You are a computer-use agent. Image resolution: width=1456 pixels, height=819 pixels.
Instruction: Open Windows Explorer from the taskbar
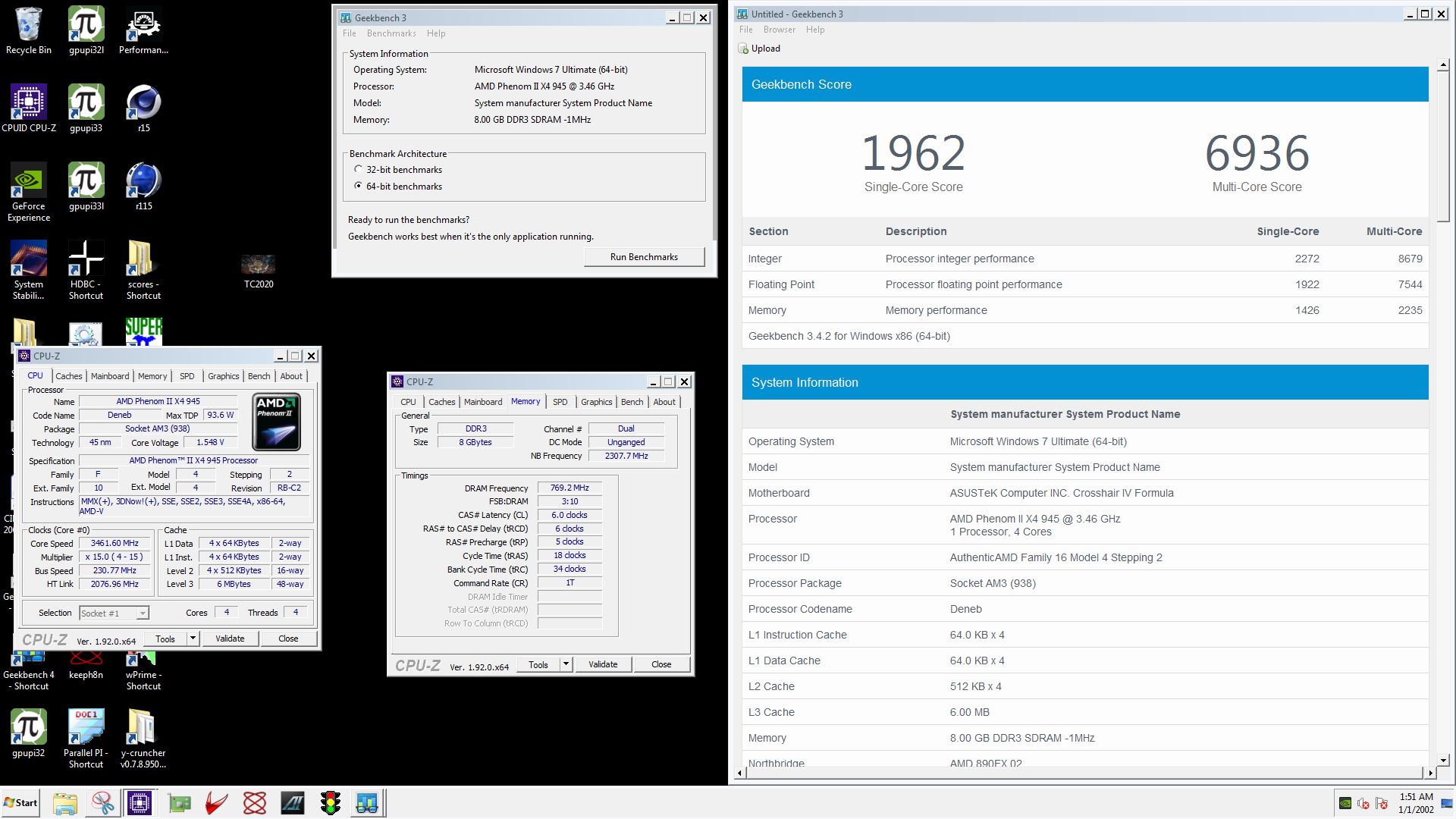coord(65,803)
